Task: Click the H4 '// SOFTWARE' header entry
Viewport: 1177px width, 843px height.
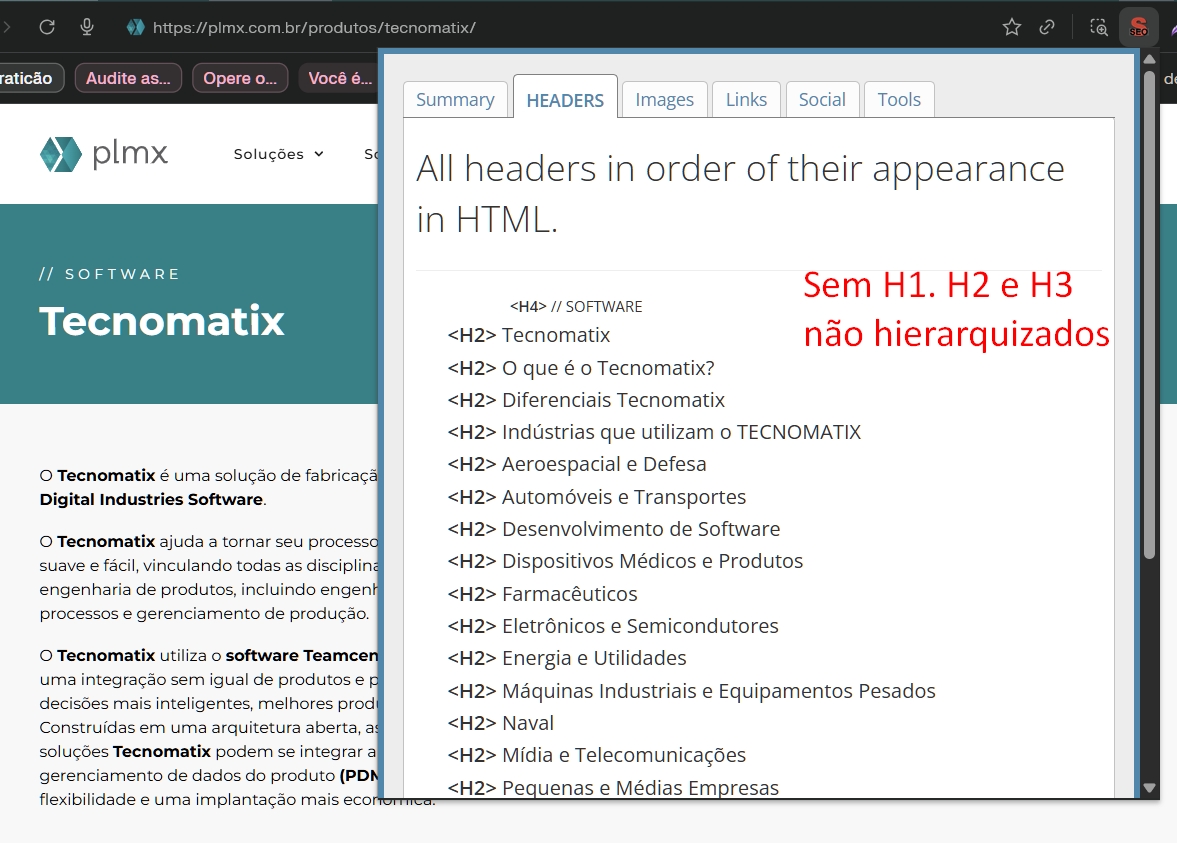Action: tap(576, 306)
